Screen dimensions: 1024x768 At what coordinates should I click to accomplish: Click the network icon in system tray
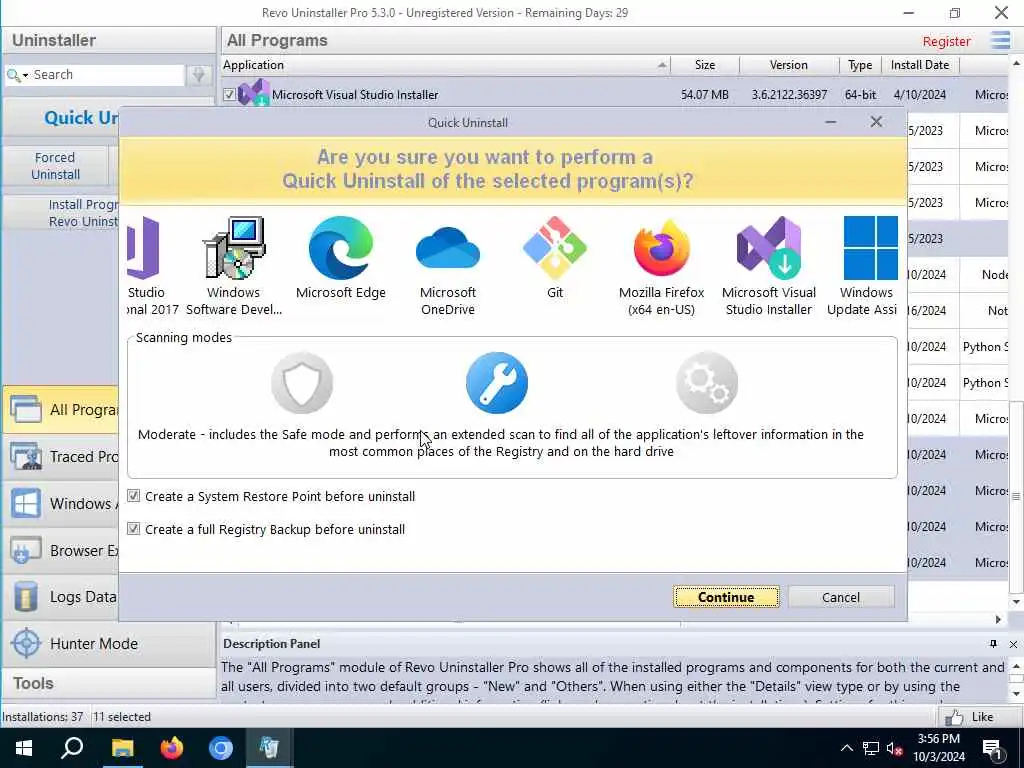click(x=871, y=748)
